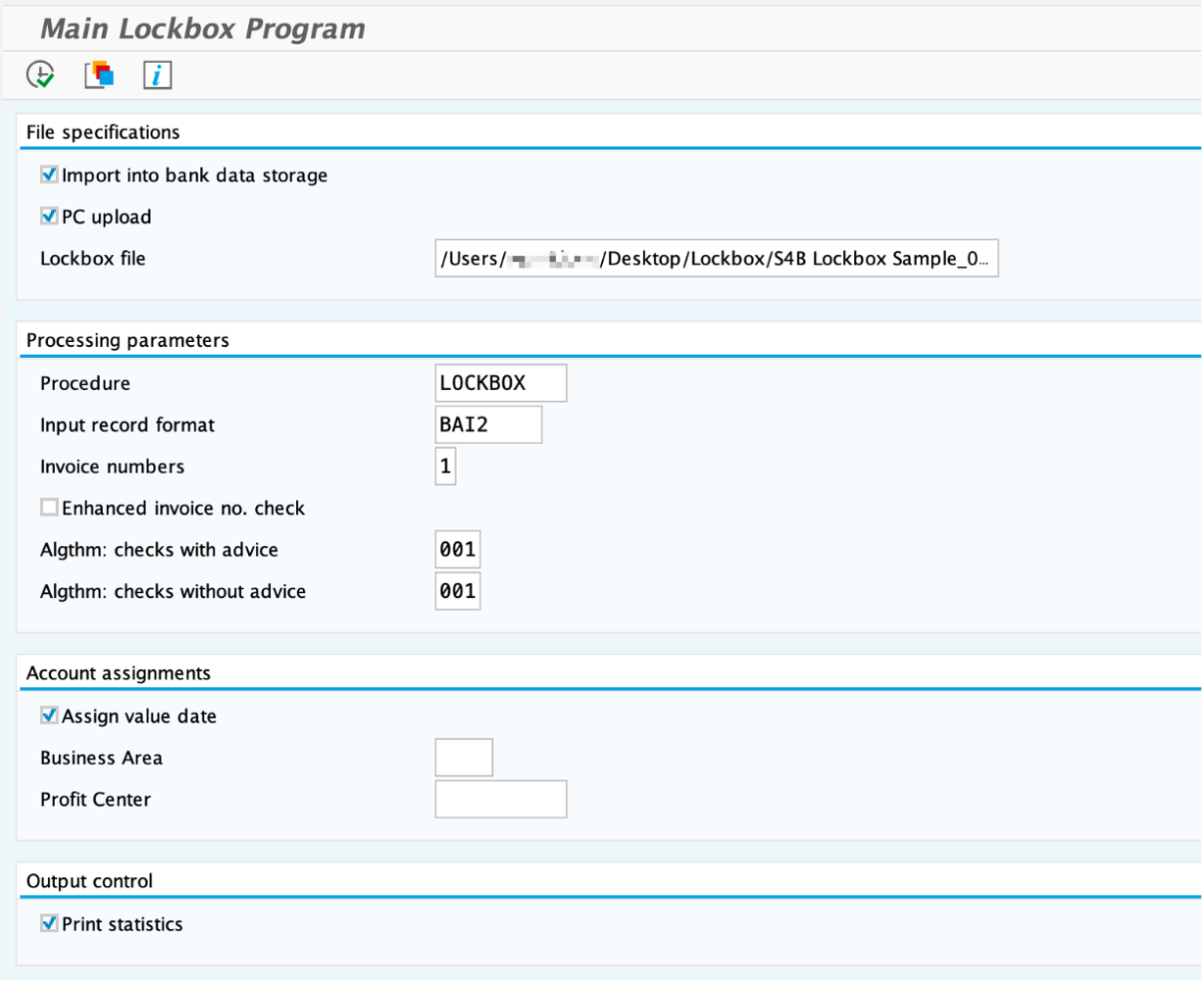The height and width of the screenshot is (985, 1204).
Task: Click the Procedure label text
Action: (85, 383)
